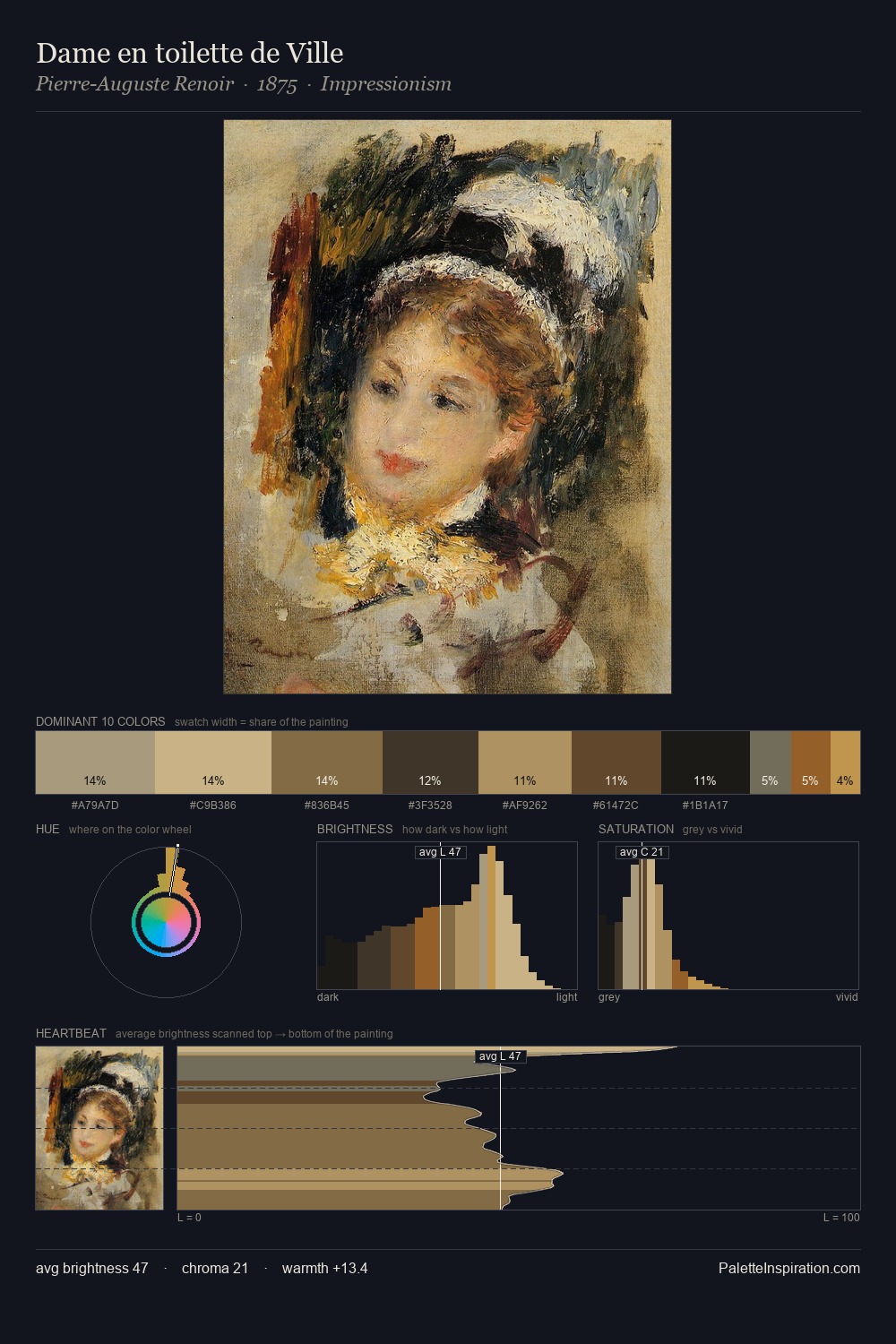Click the 'SATURATION' section heading

point(636,829)
